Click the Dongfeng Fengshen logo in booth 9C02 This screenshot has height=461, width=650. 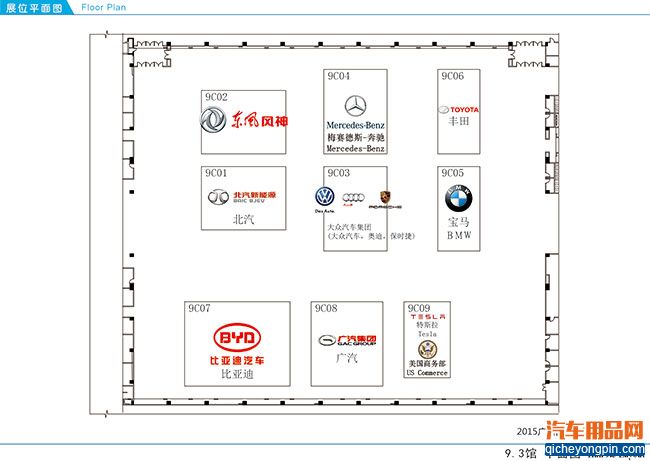point(244,120)
